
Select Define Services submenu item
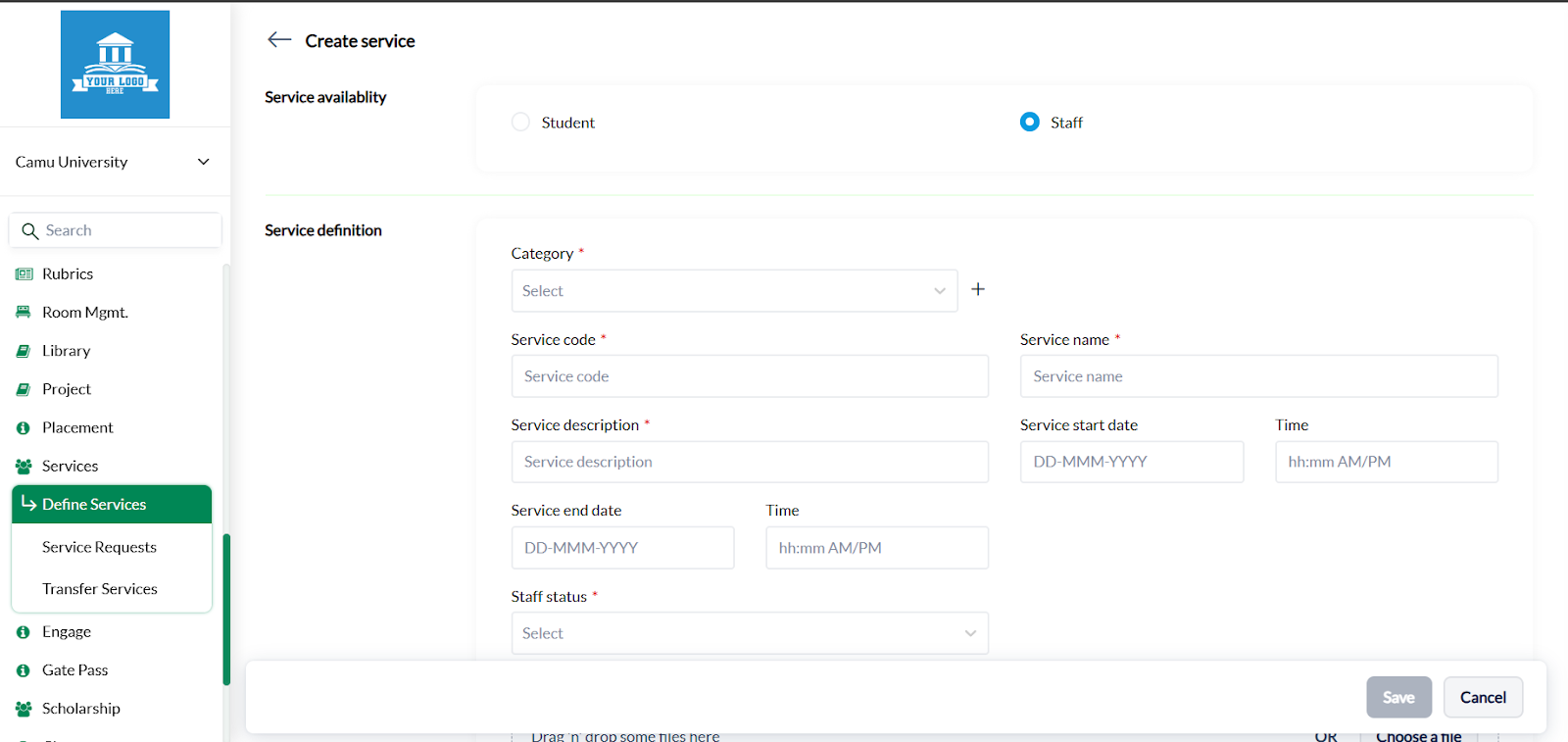point(112,504)
